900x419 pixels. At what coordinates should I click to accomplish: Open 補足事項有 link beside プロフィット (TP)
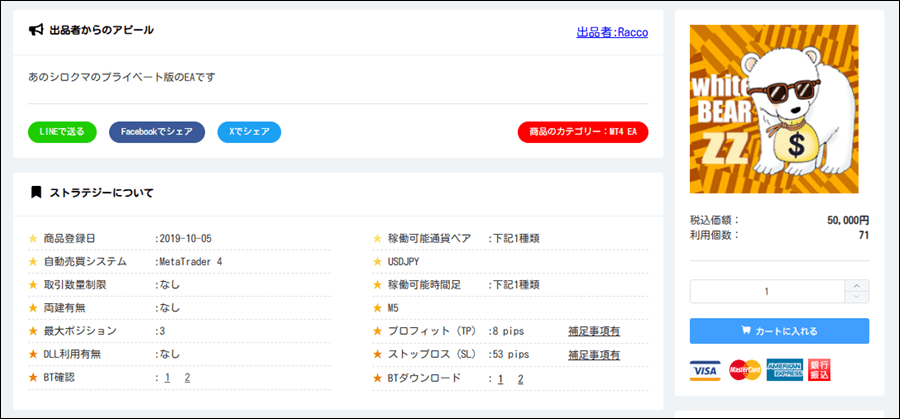594,331
